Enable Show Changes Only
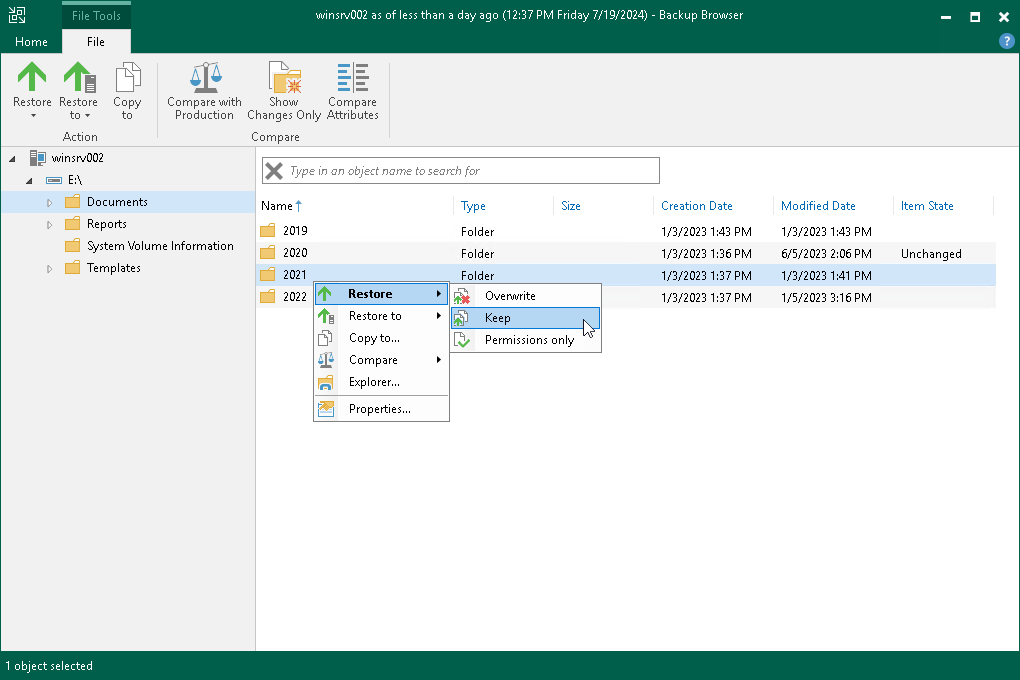Screen dimensions: 1020x680 [283, 88]
